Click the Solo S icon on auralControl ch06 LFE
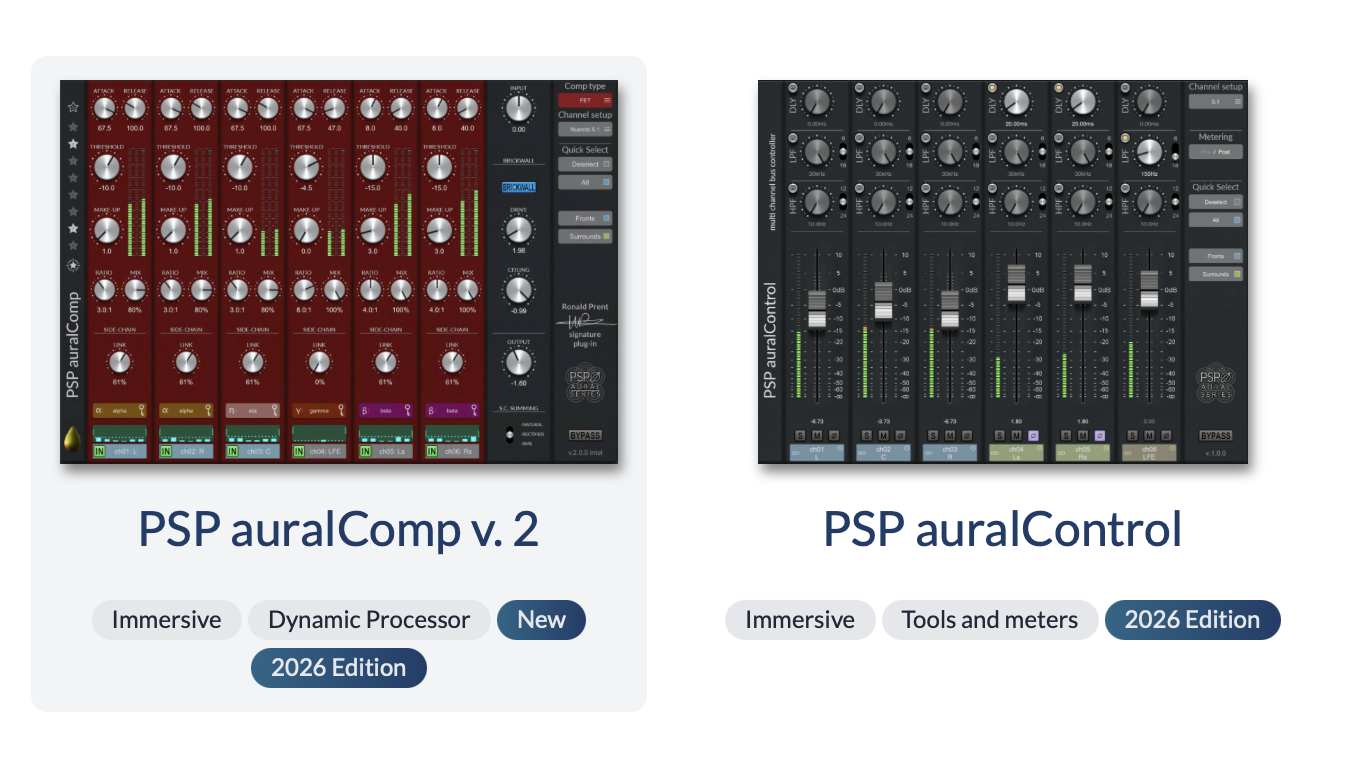This screenshot has height=762, width=1372. coord(1133,435)
